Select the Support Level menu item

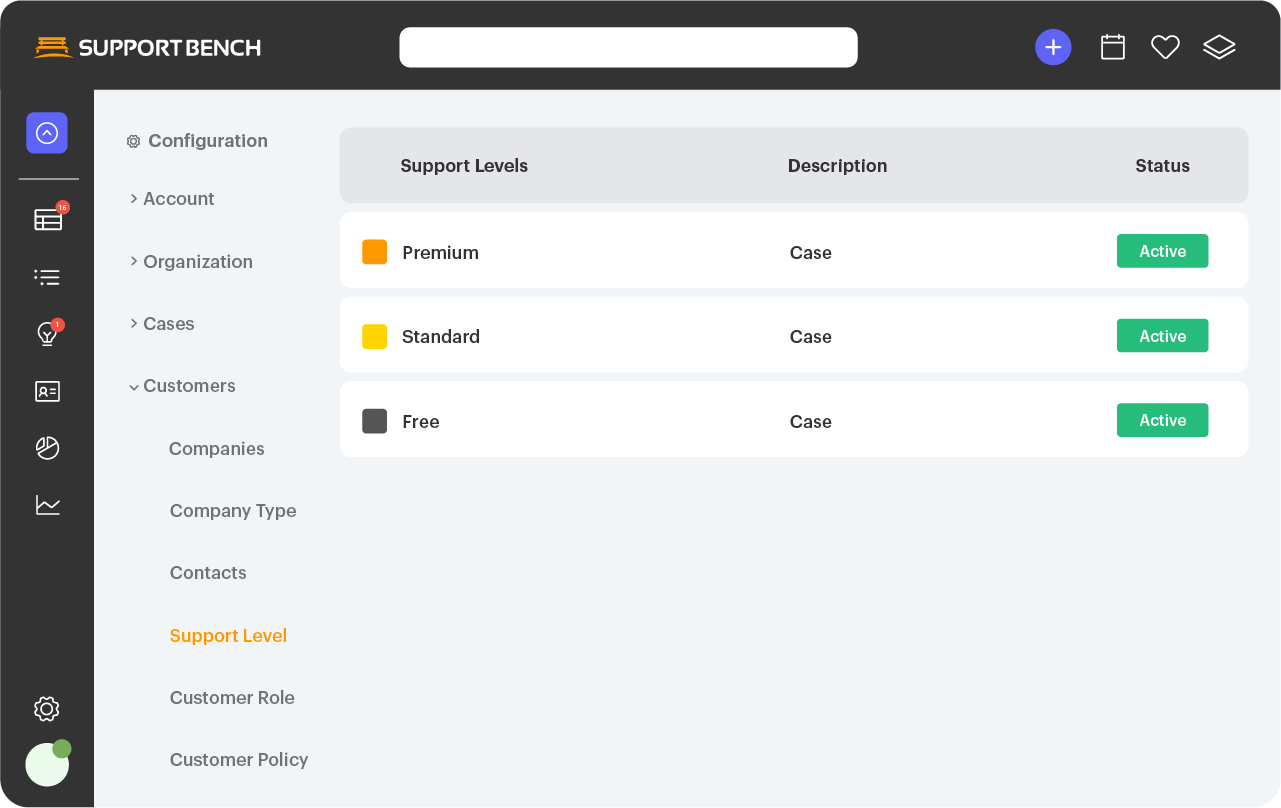point(228,635)
